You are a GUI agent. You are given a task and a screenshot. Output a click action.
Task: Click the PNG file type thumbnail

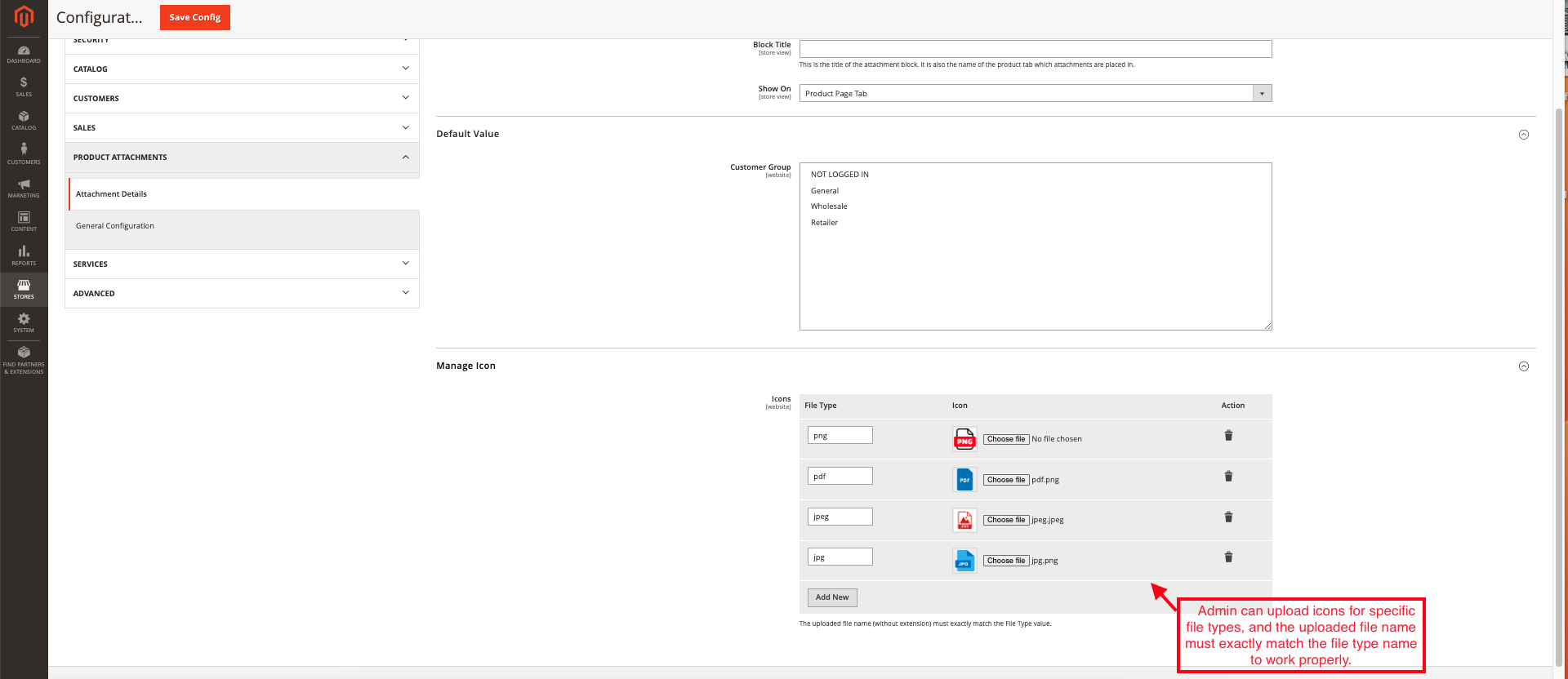(x=964, y=439)
